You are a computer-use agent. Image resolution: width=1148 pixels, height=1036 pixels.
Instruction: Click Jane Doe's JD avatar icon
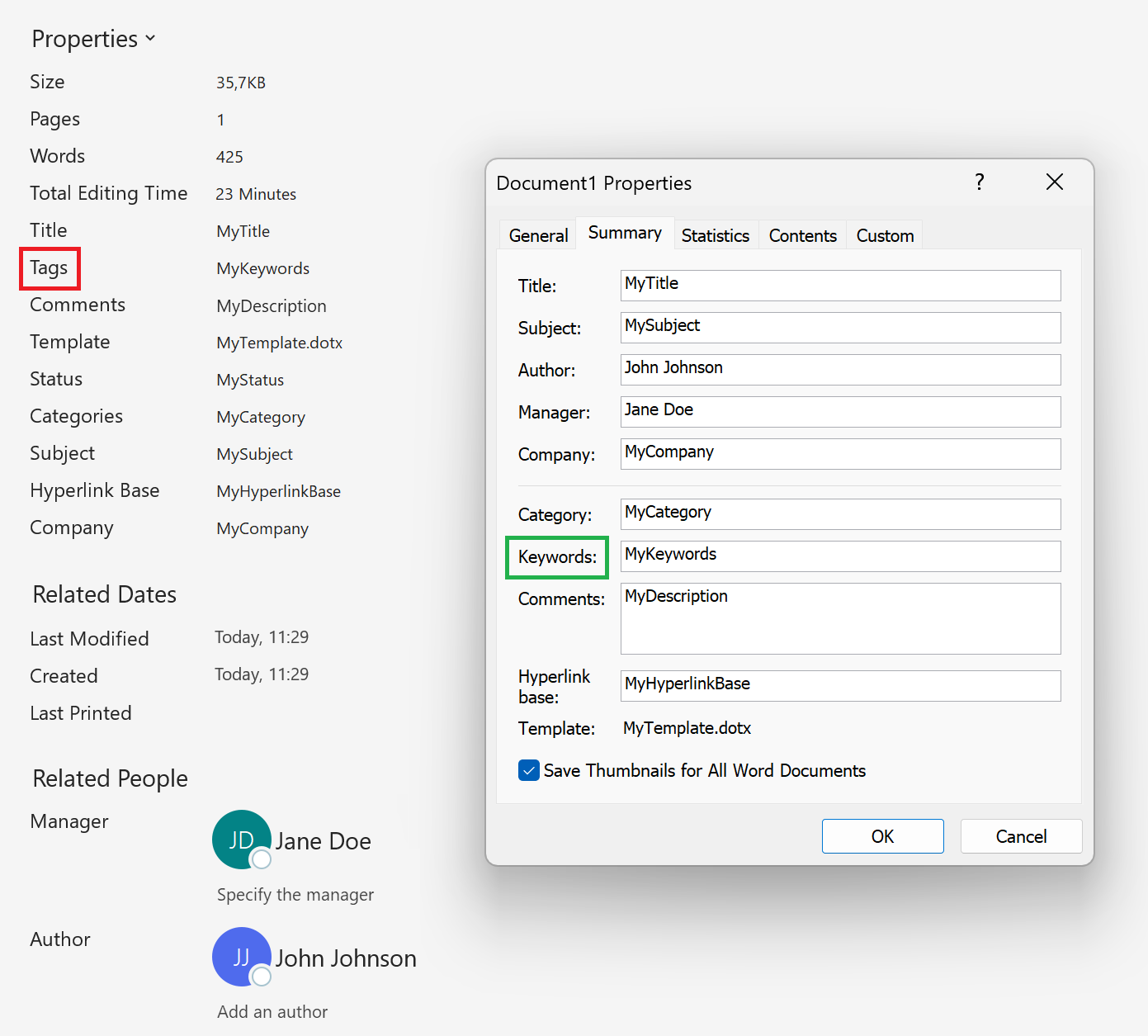pyautogui.click(x=241, y=840)
